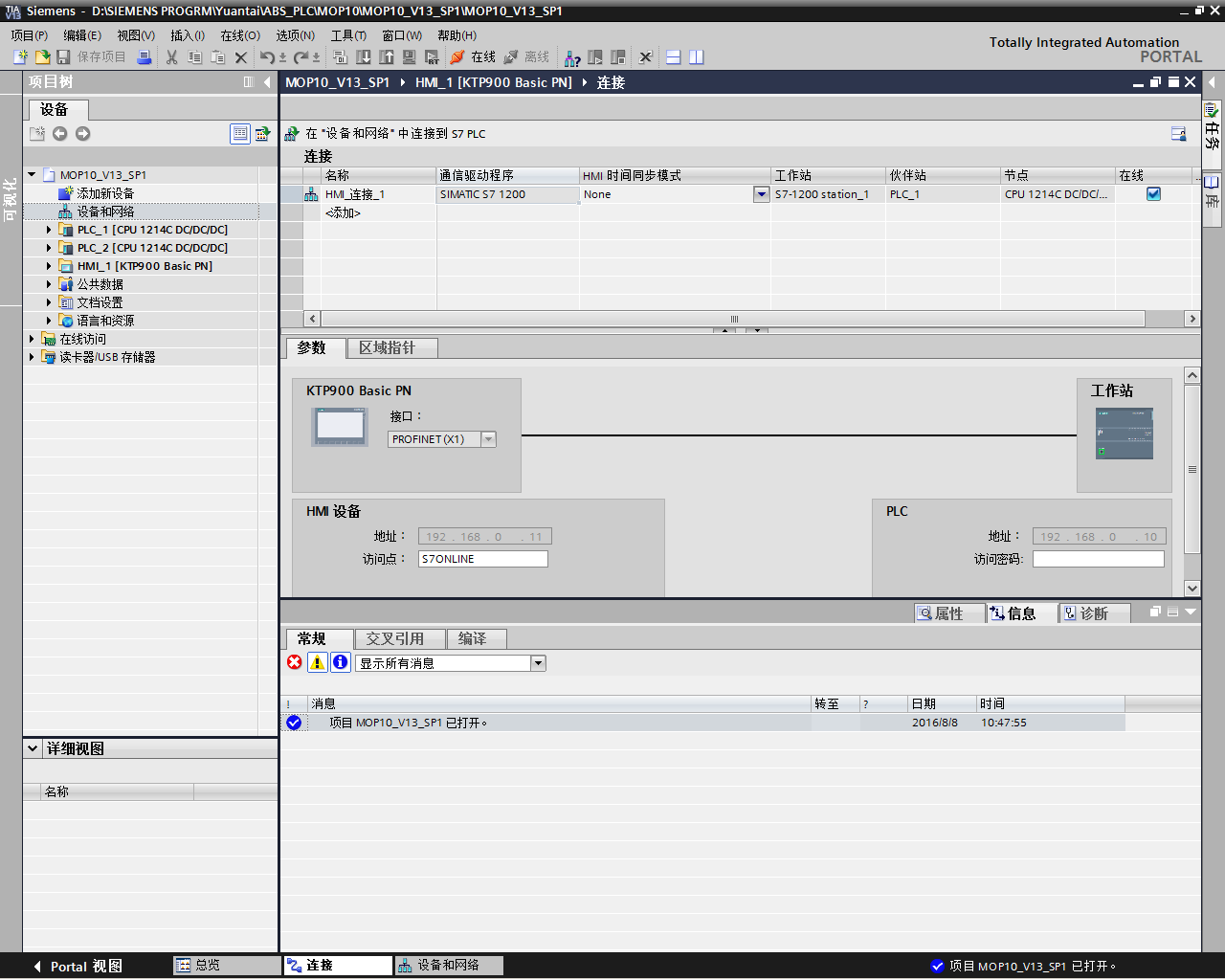1225x980 pixels.
Task: Open the 在线(O) menu
Action: point(240,35)
